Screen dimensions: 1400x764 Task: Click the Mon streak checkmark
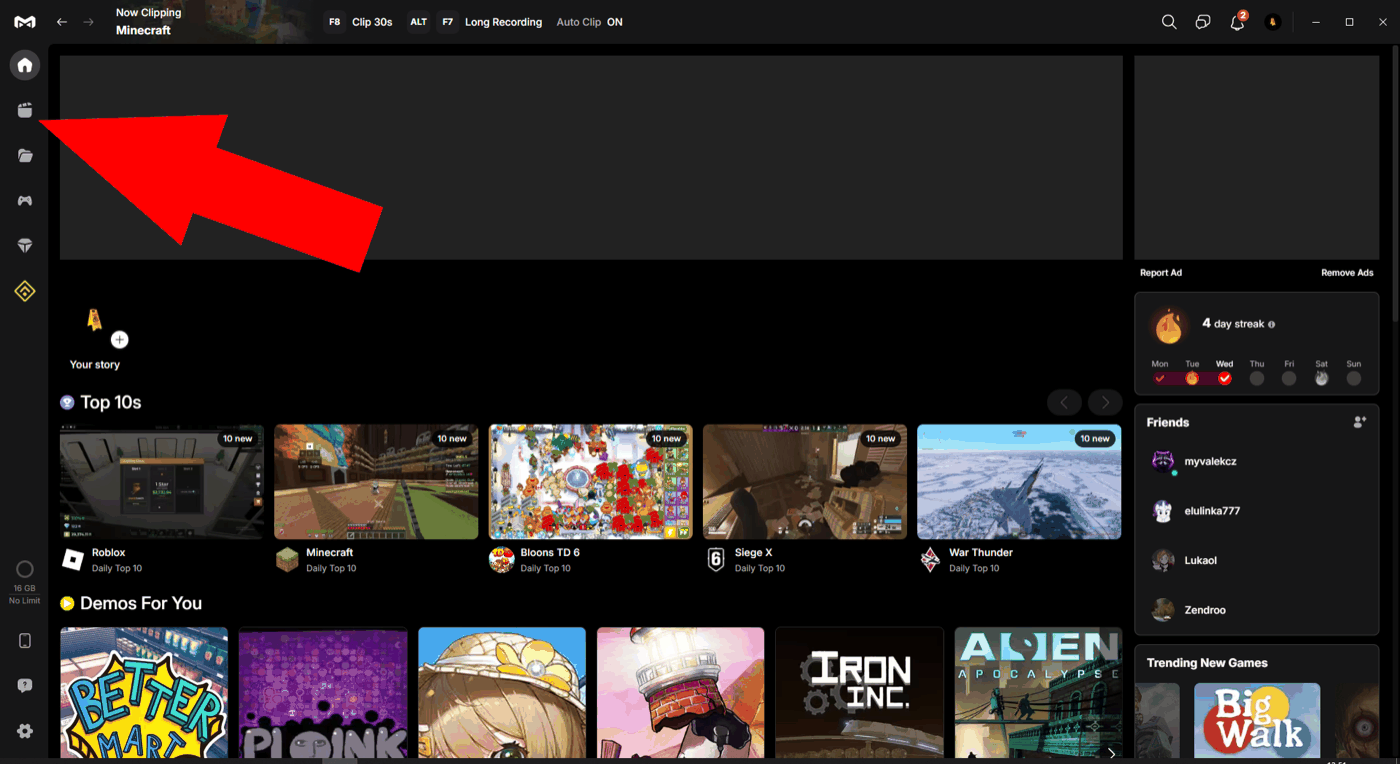point(1160,378)
